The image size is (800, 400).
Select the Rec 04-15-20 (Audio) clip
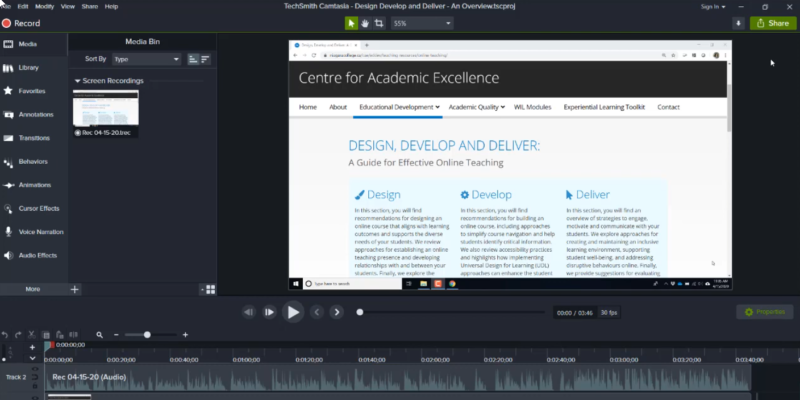pos(398,380)
